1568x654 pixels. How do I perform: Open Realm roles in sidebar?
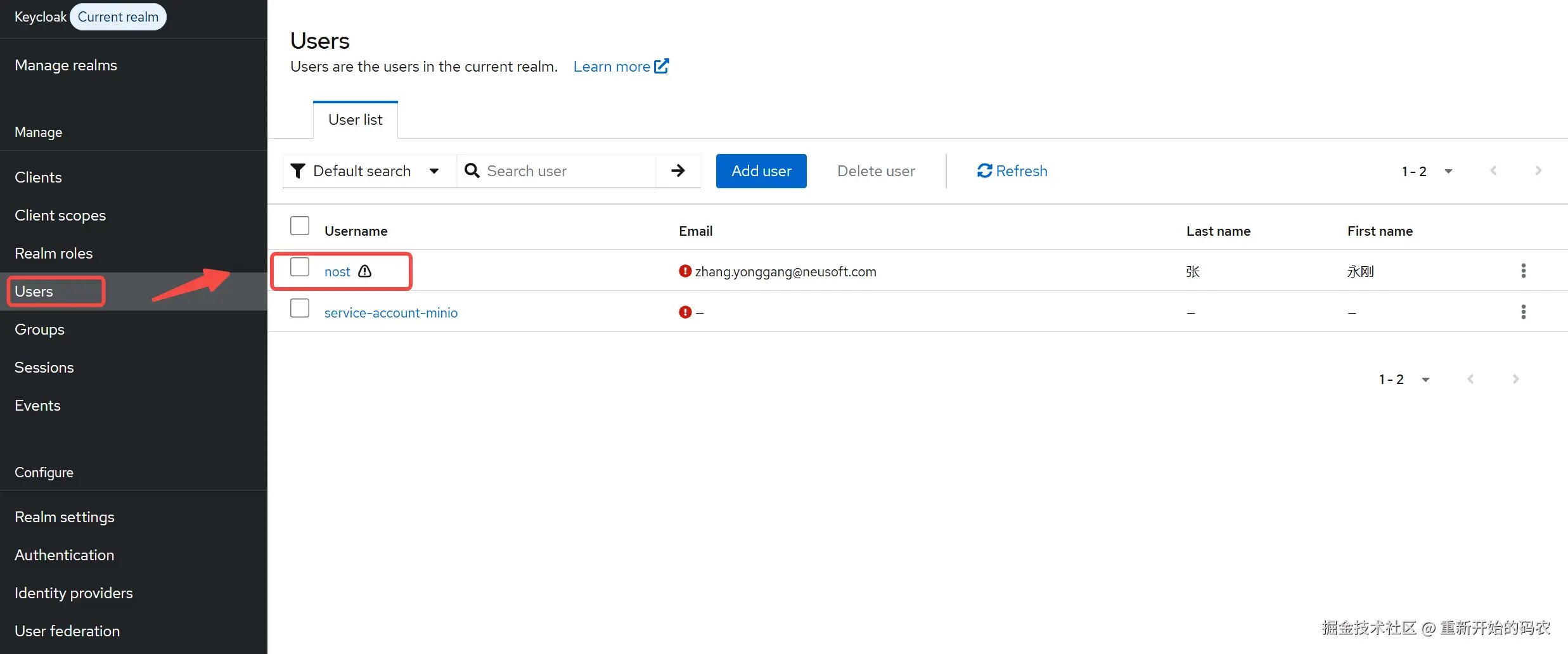click(x=54, y=253)
